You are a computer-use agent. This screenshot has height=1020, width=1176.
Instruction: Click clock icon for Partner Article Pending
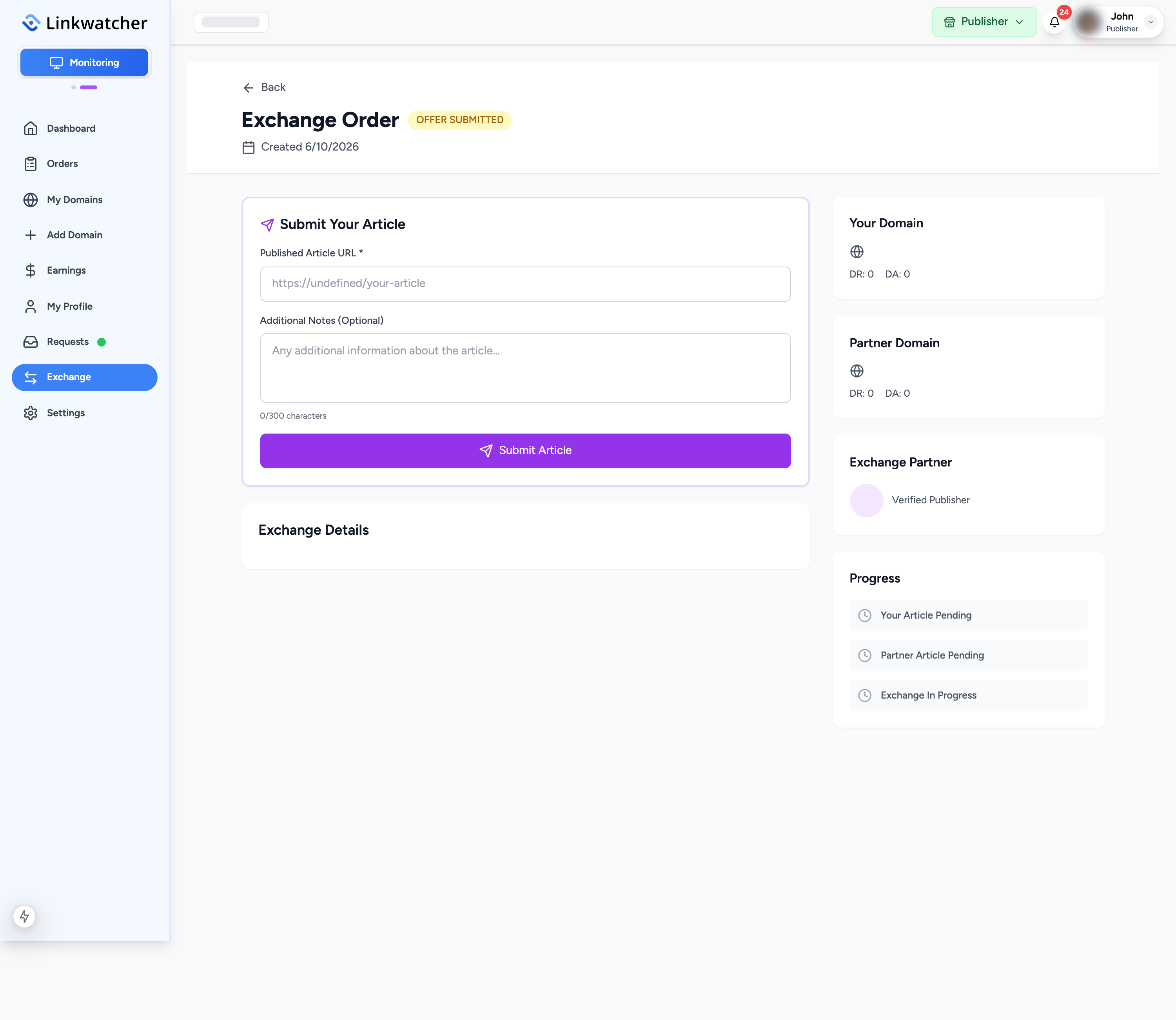[x=865, y=655]
